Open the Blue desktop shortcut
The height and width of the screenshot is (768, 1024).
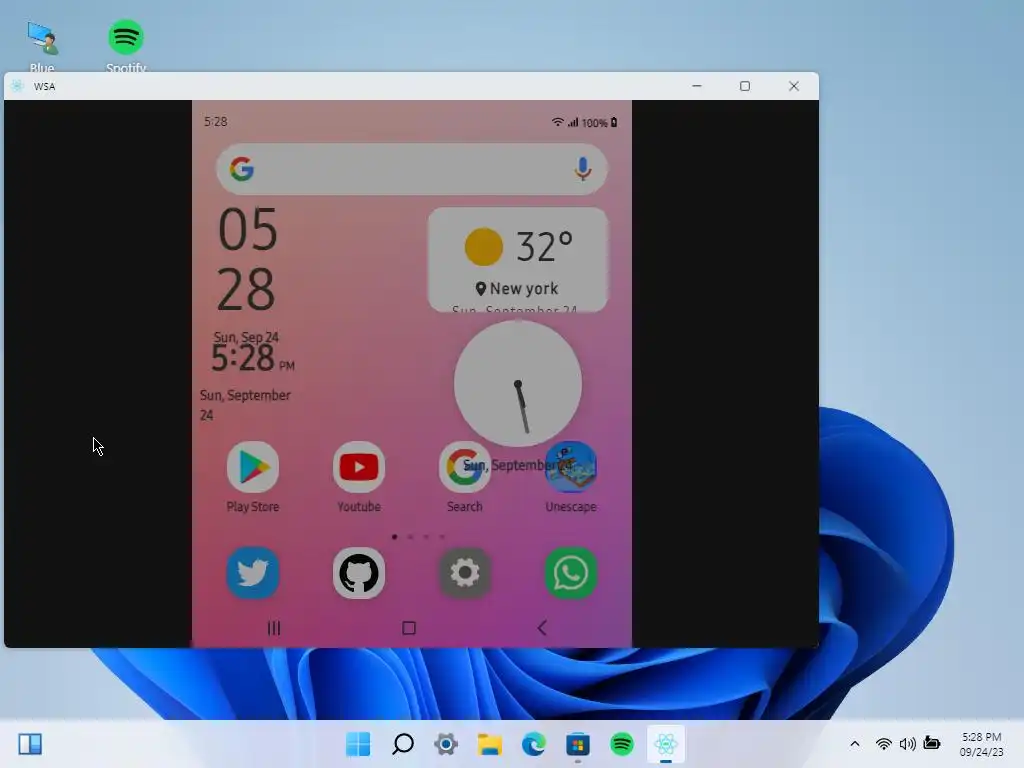pos(42,46)
